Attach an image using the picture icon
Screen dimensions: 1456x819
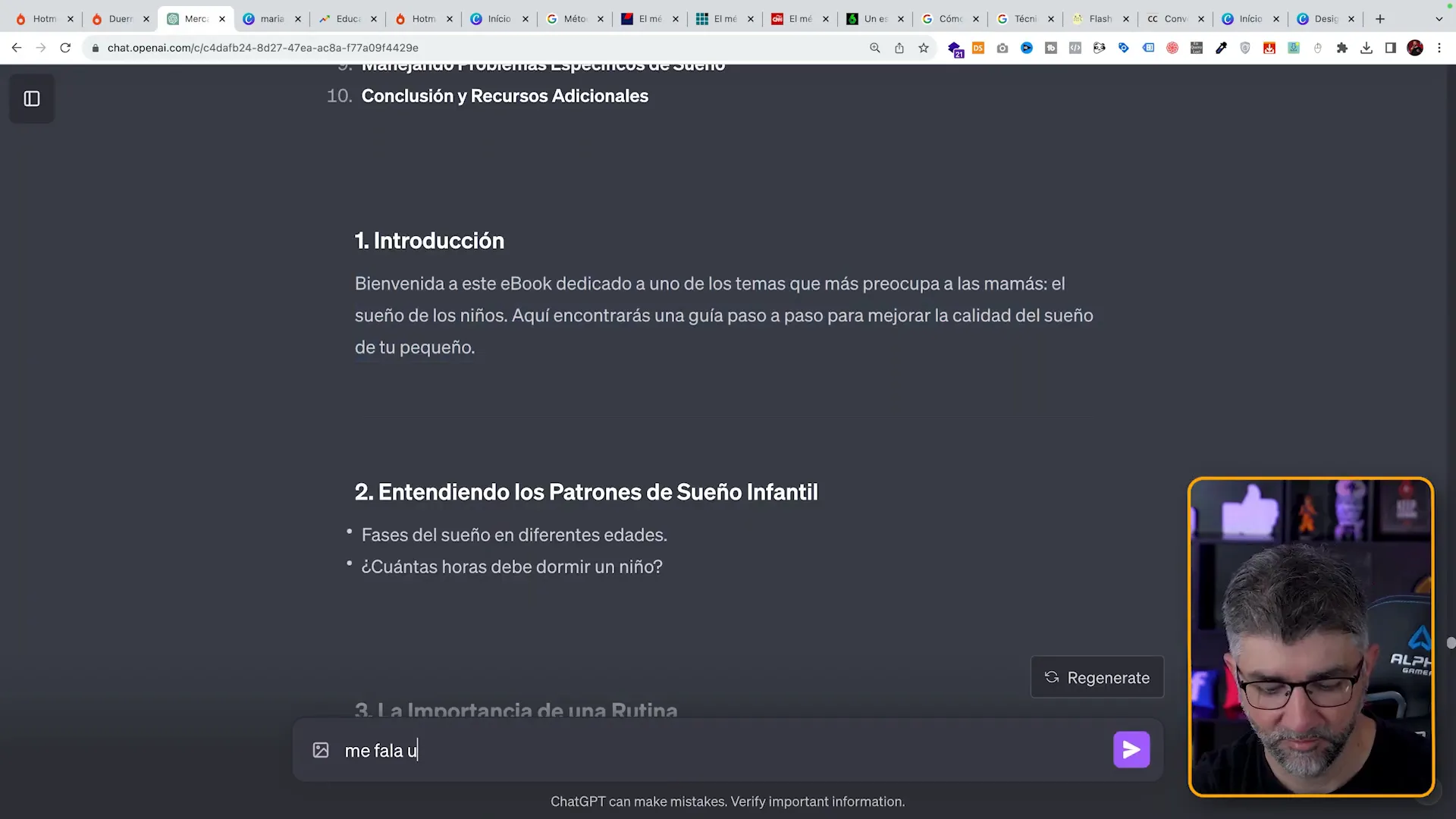[x=321, y=750]
